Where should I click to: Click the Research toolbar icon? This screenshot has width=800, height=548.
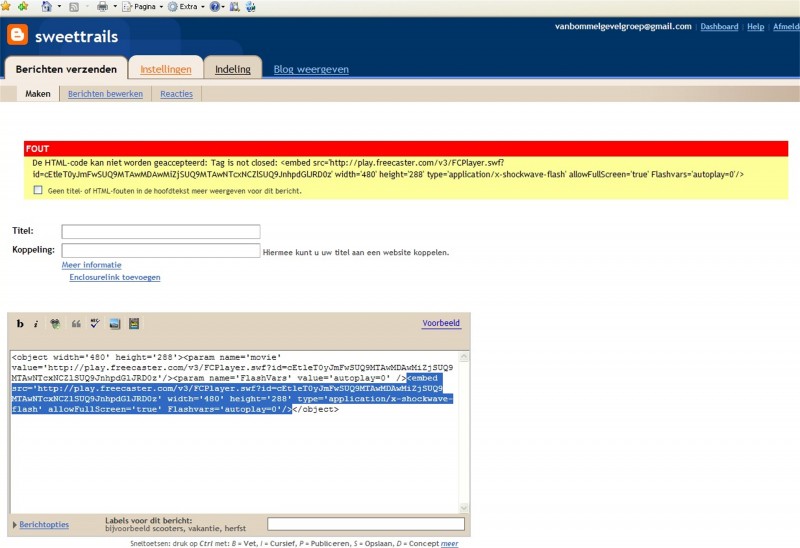click(235, 7)
